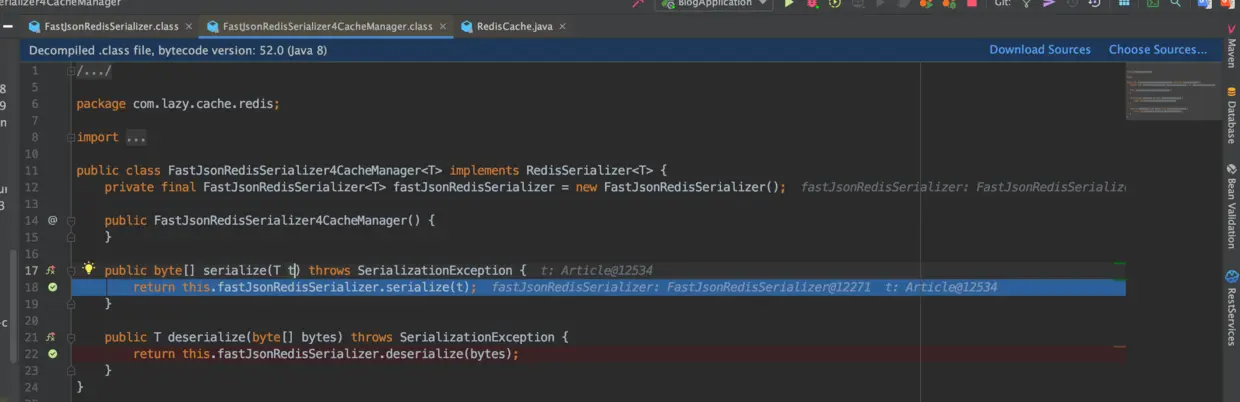Click implements gutter icon on line 17
This screenshot has height=402, width=1240.
(51, 270)
